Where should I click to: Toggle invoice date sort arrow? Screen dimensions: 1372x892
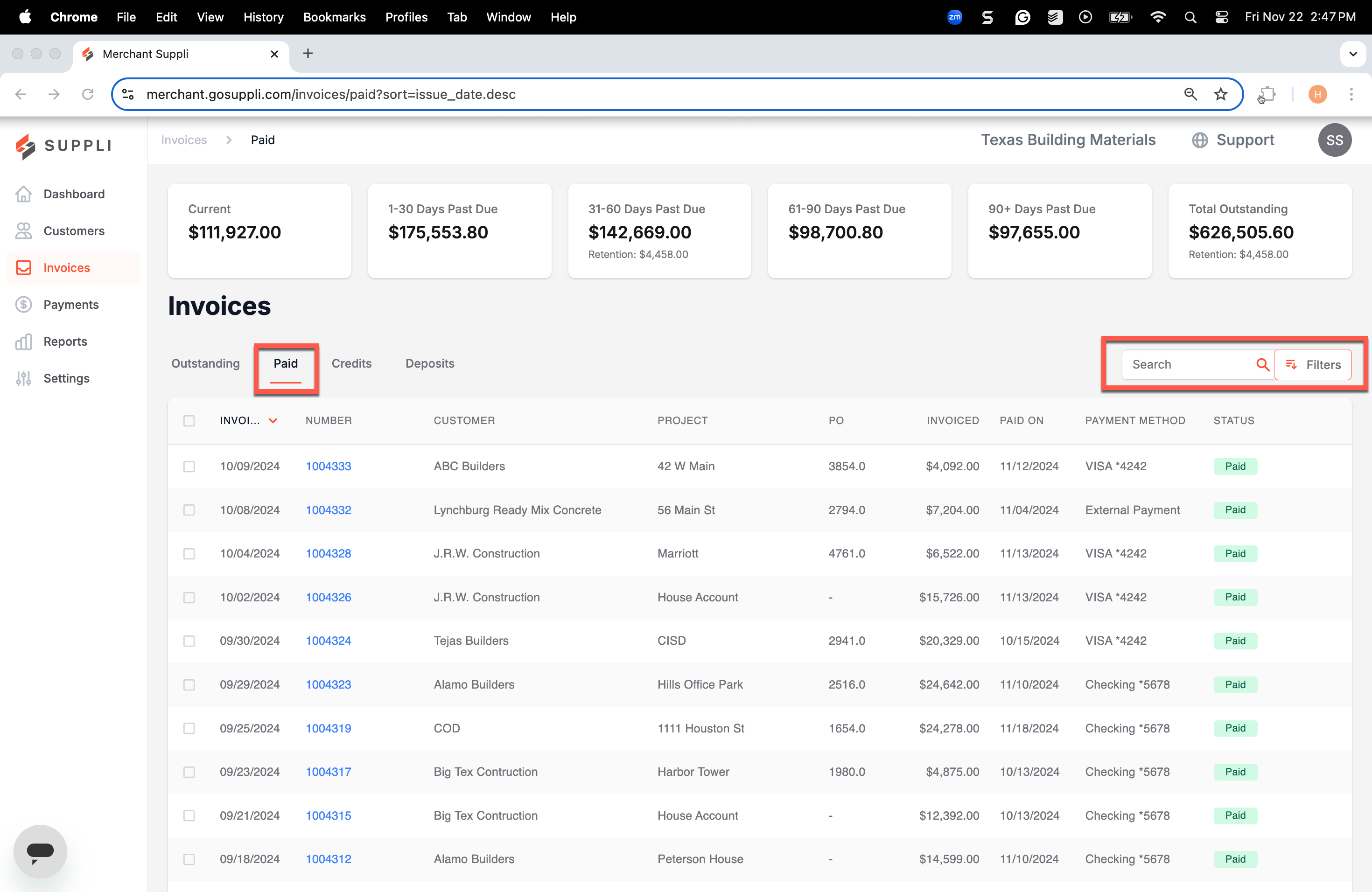point(273,421)
